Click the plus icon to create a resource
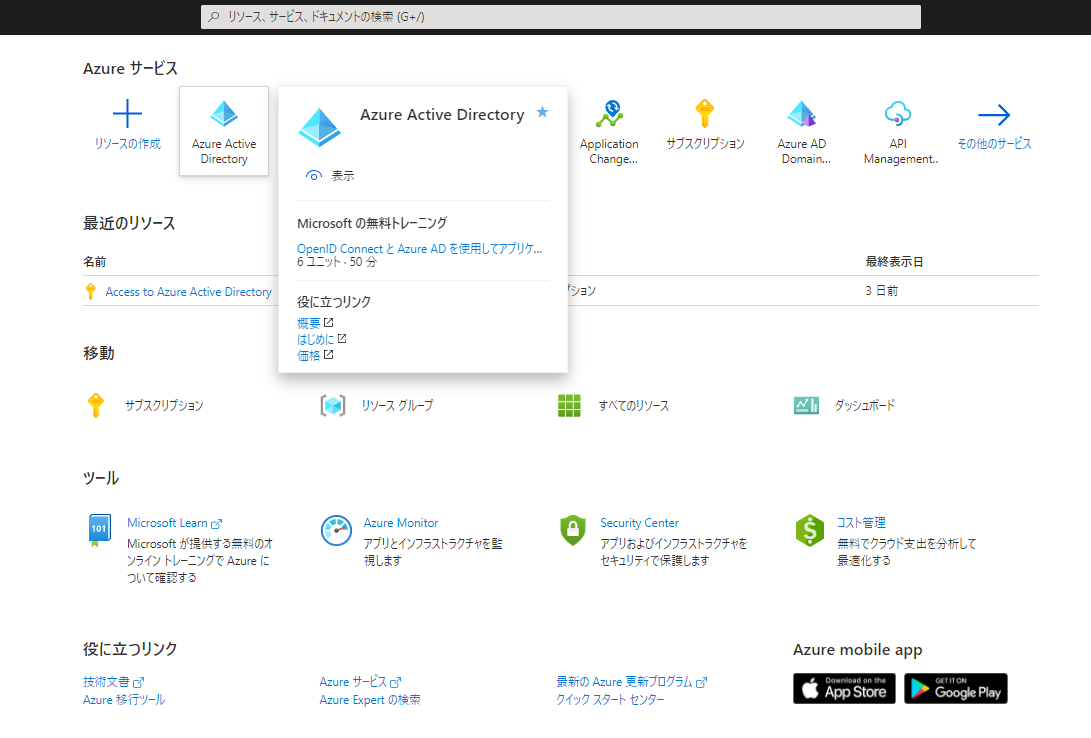Screen dimensions: 1091x738 [x=127, y=114]
